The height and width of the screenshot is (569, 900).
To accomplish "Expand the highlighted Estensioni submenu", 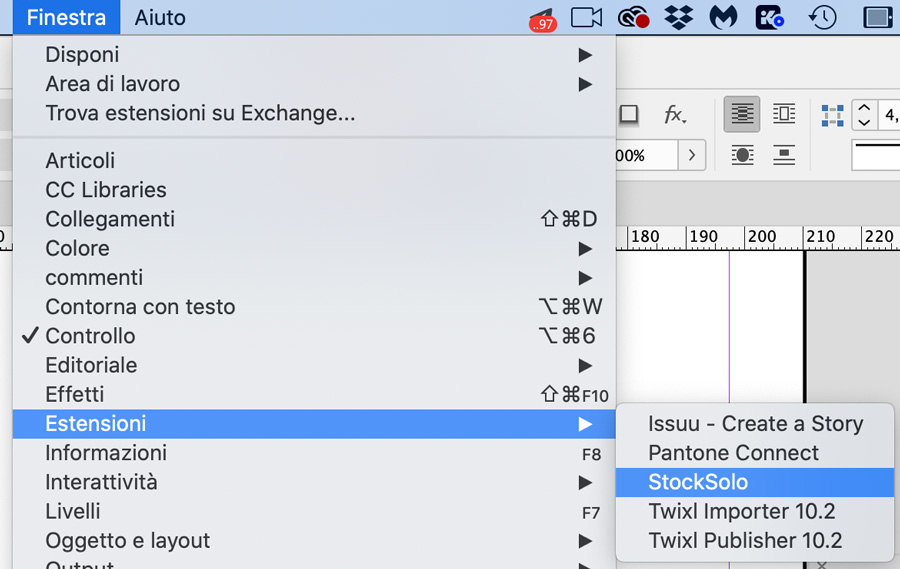I will 314,424.
